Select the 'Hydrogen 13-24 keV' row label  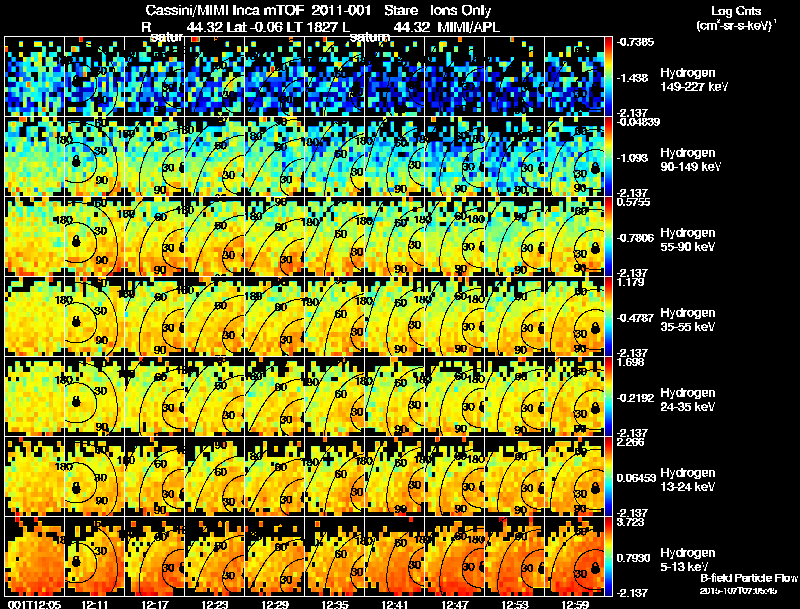[x=688, y=480]
